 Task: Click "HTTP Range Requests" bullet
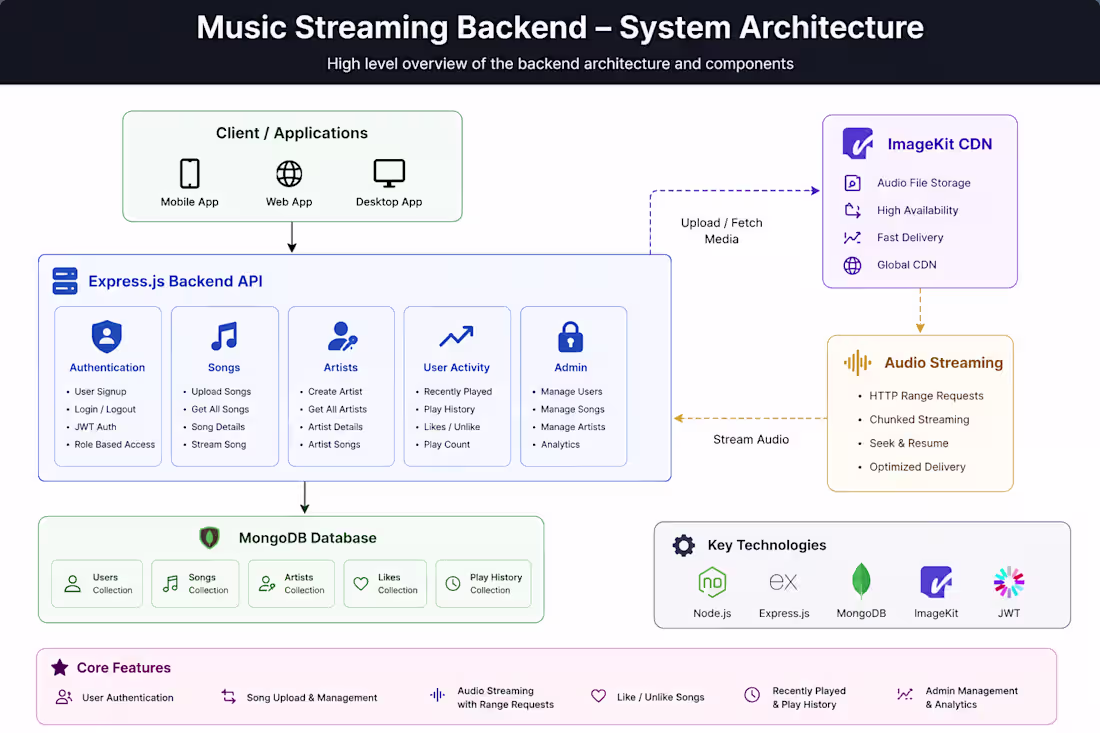coord(926,396)
